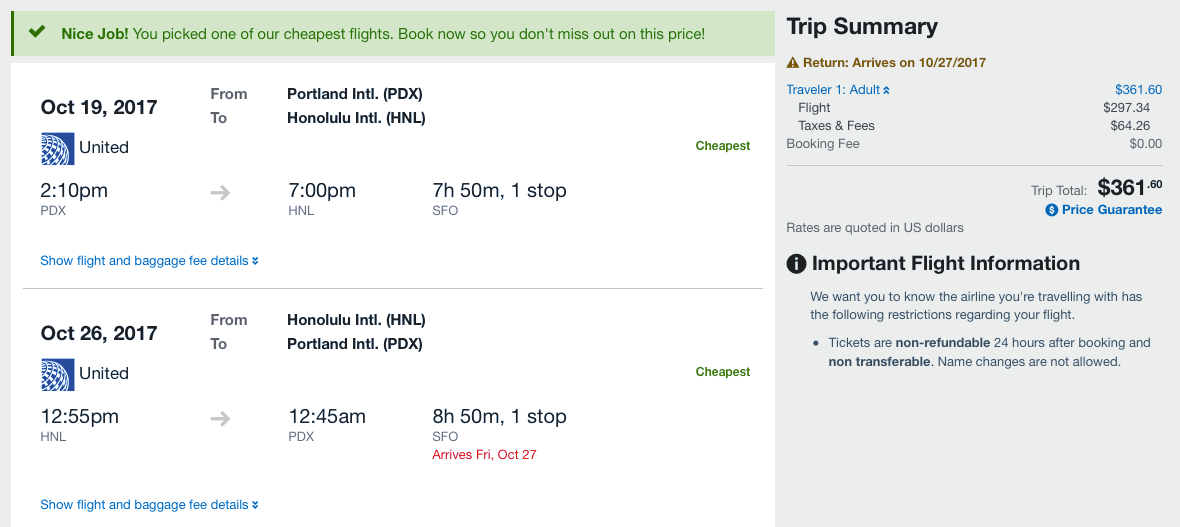
Task: Click the dollar badge icon for Price Guarantee
Action: [1051, 210]
